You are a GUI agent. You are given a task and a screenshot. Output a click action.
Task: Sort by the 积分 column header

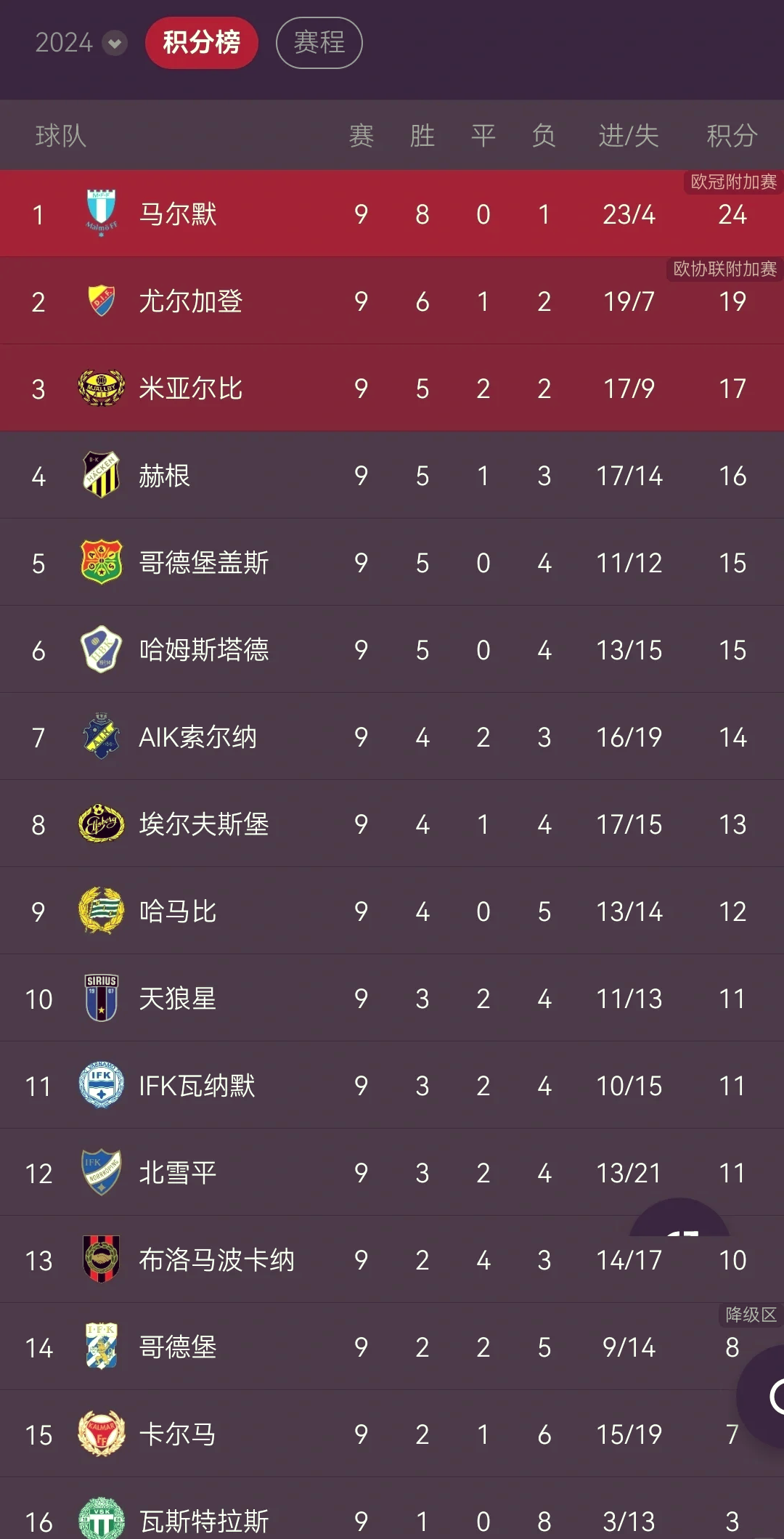[732, 136]
